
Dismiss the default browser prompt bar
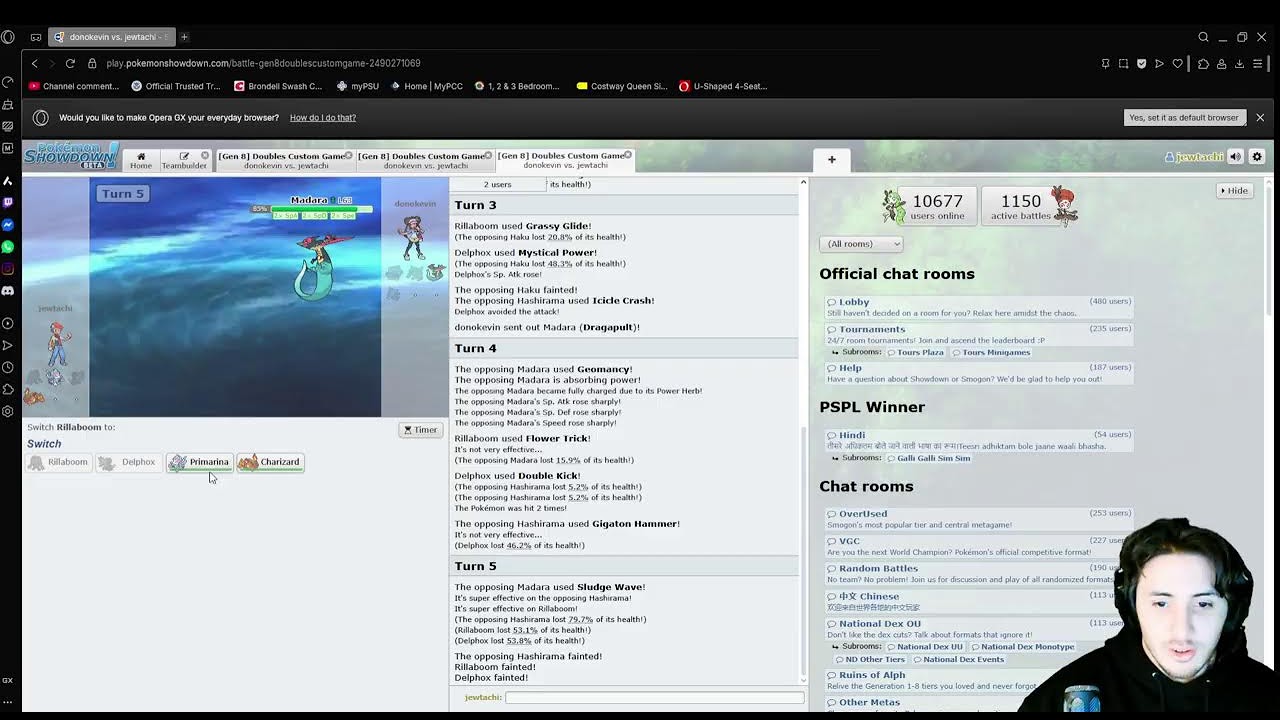coord(1260,118)
